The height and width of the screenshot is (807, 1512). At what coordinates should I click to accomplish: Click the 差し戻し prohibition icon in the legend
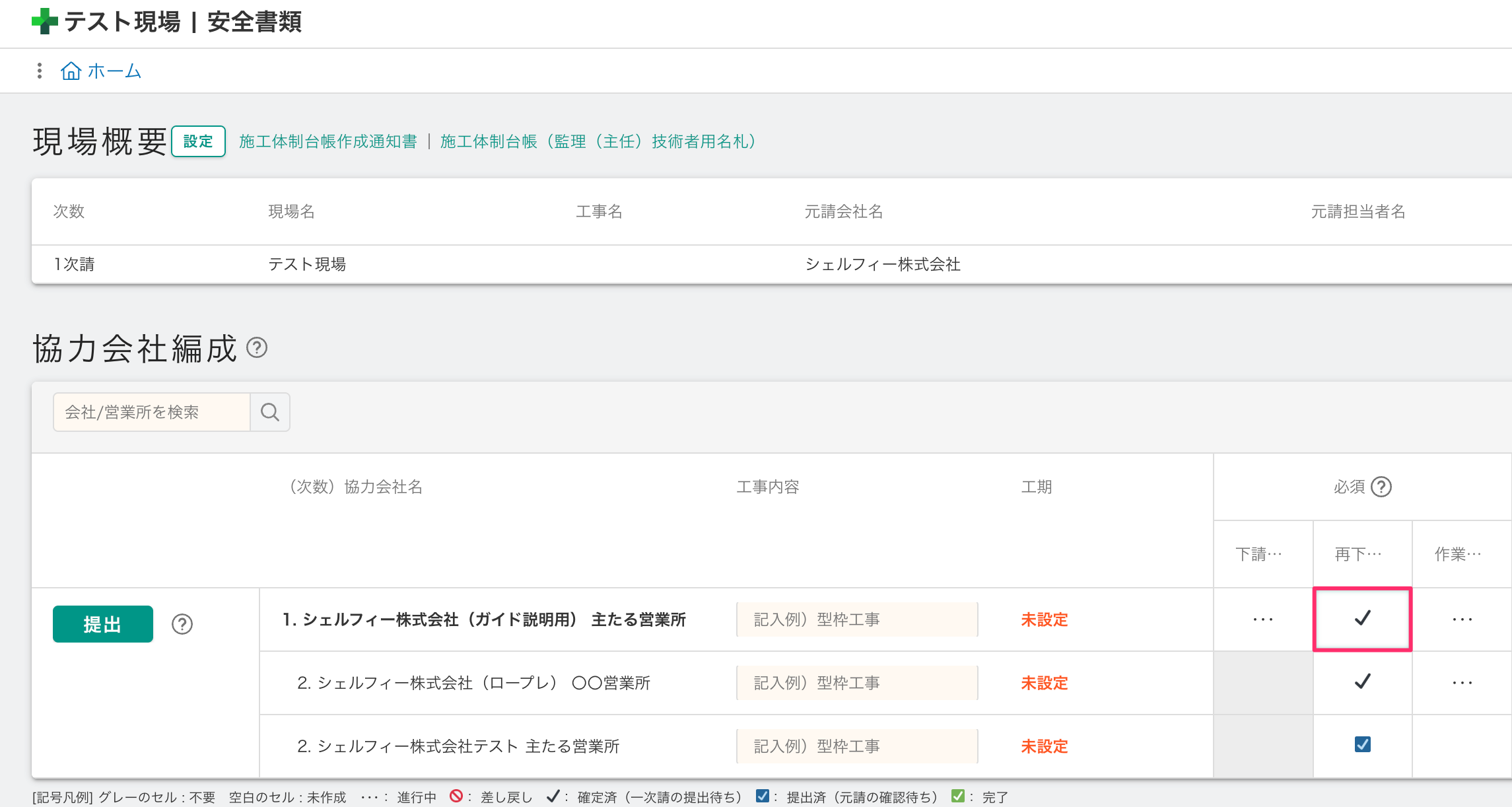[456, 796]
